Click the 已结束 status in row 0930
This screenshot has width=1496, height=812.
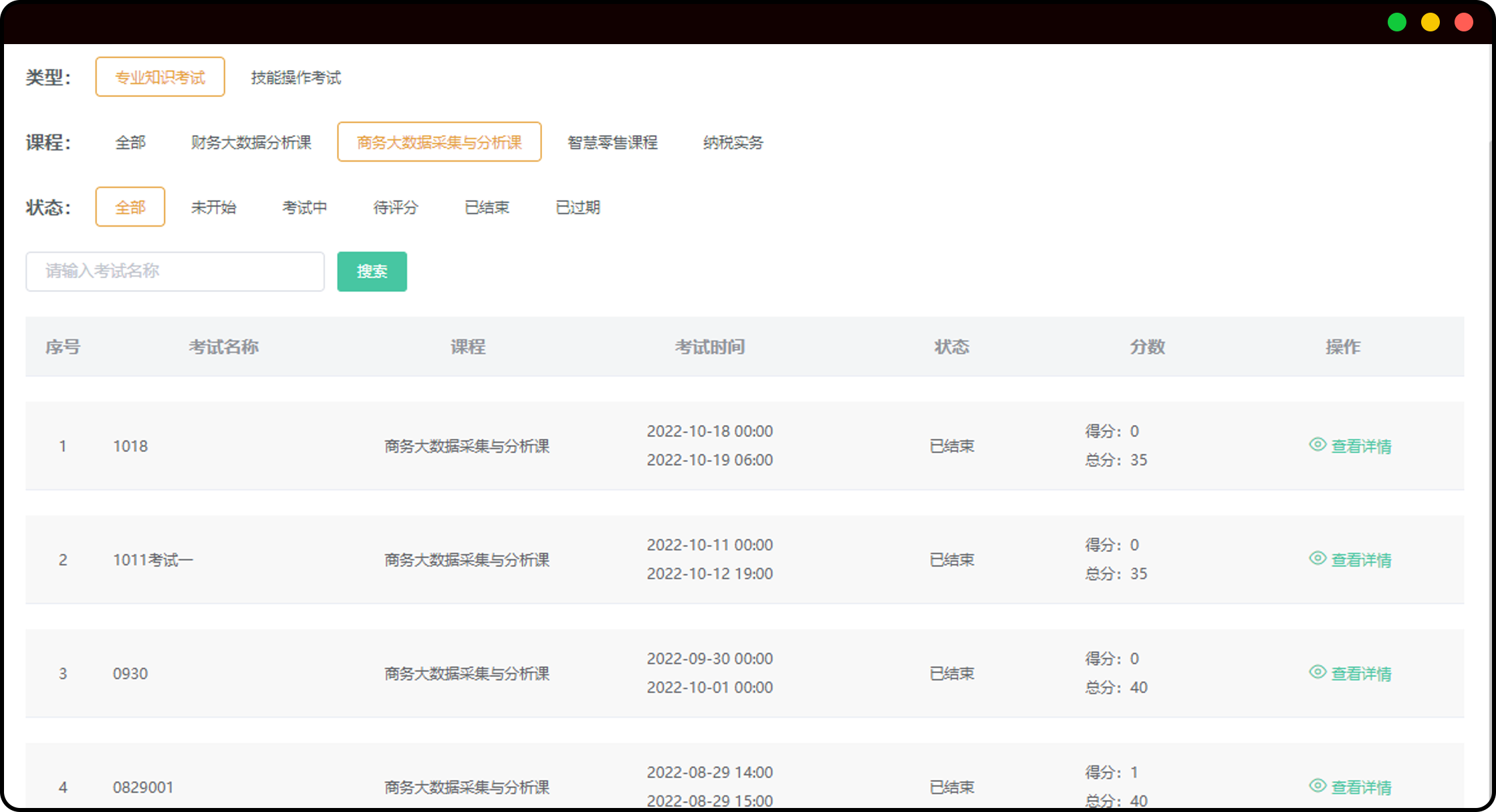[x=952, y=673]
